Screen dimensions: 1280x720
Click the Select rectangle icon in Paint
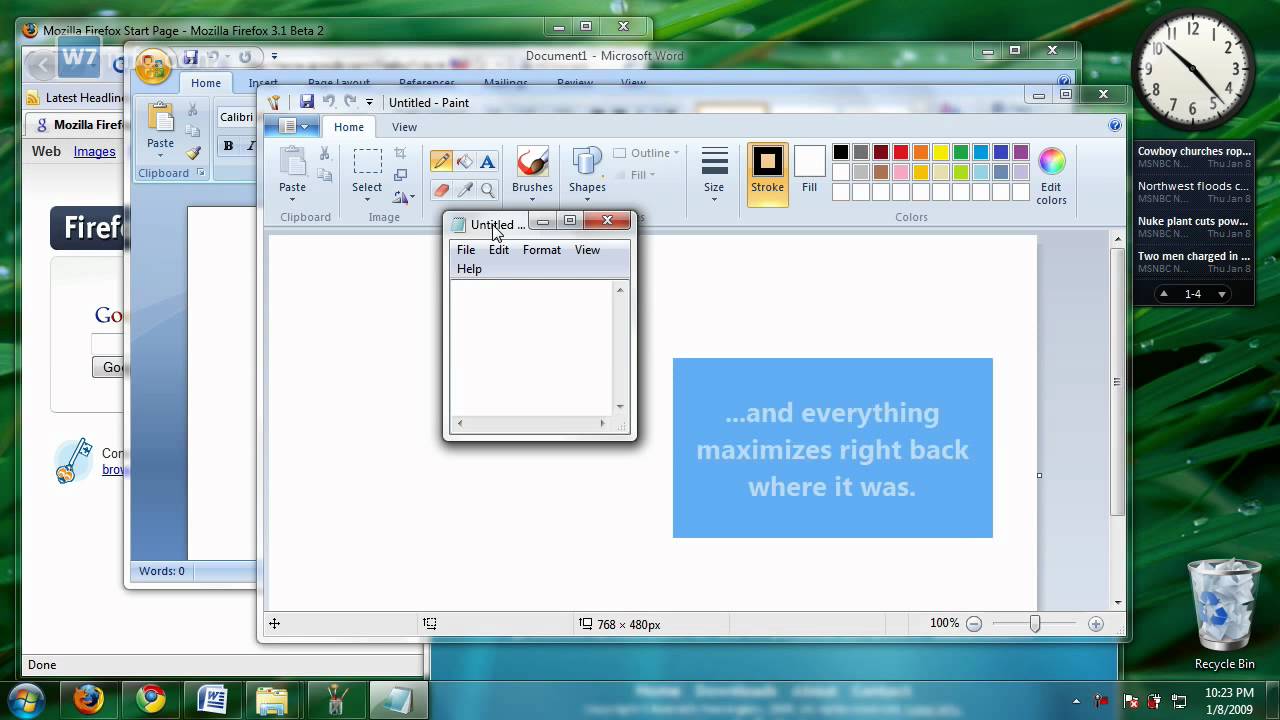367,162
